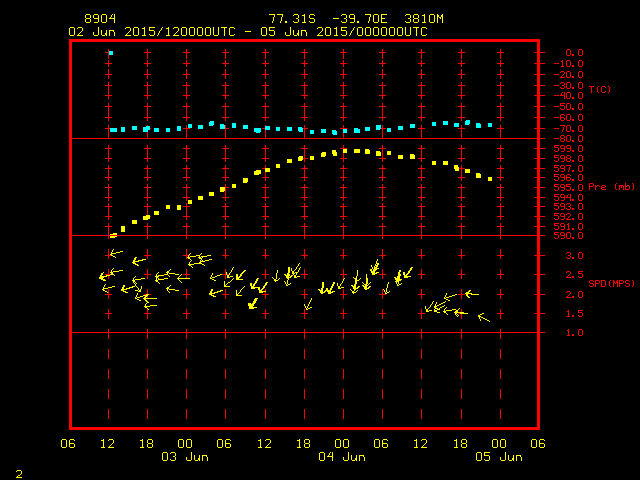Click the elevation value "3810M"
Screen dimensions: 640x480
coord(424,19)
